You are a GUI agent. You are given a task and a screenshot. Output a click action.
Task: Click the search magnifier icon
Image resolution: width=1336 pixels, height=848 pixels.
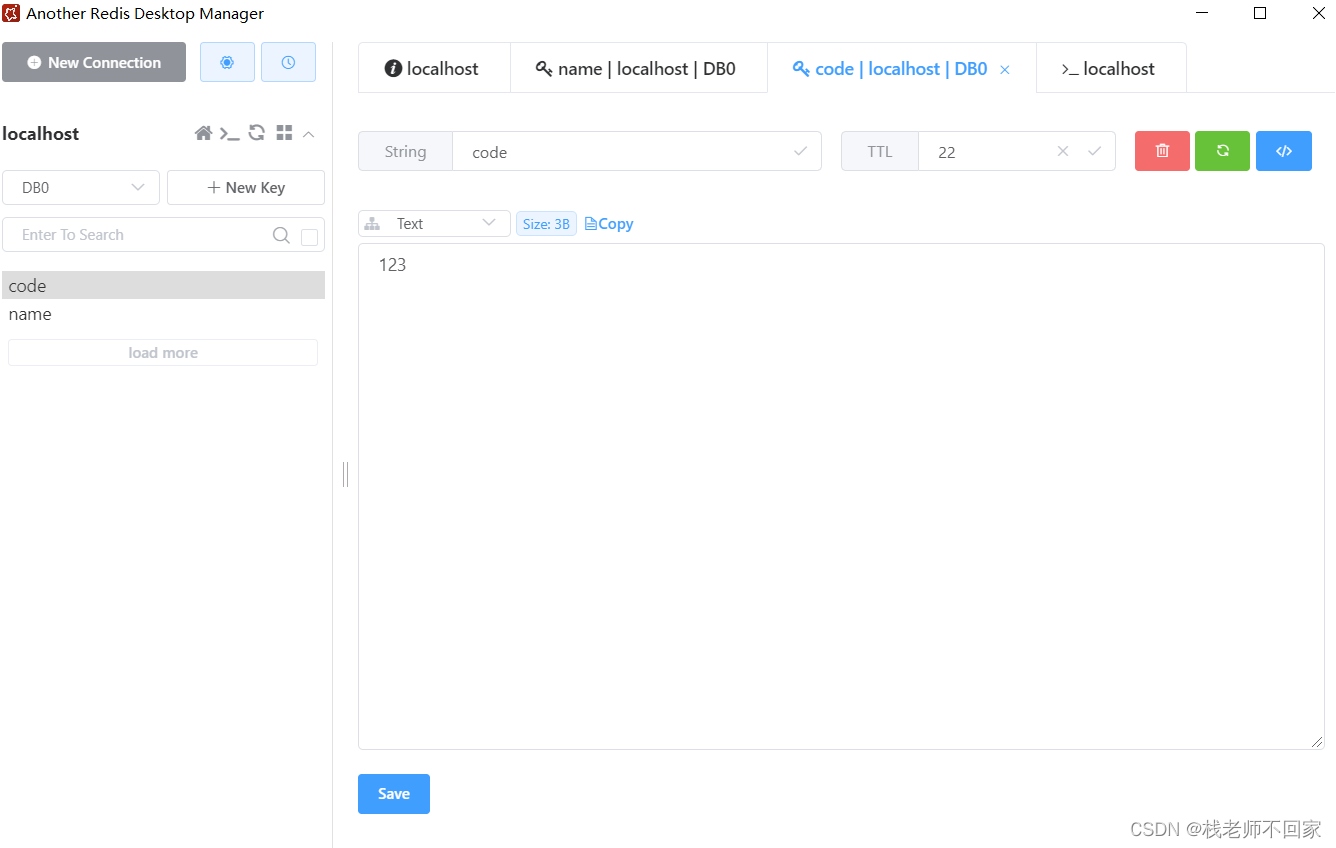click(x=281, y=235)
